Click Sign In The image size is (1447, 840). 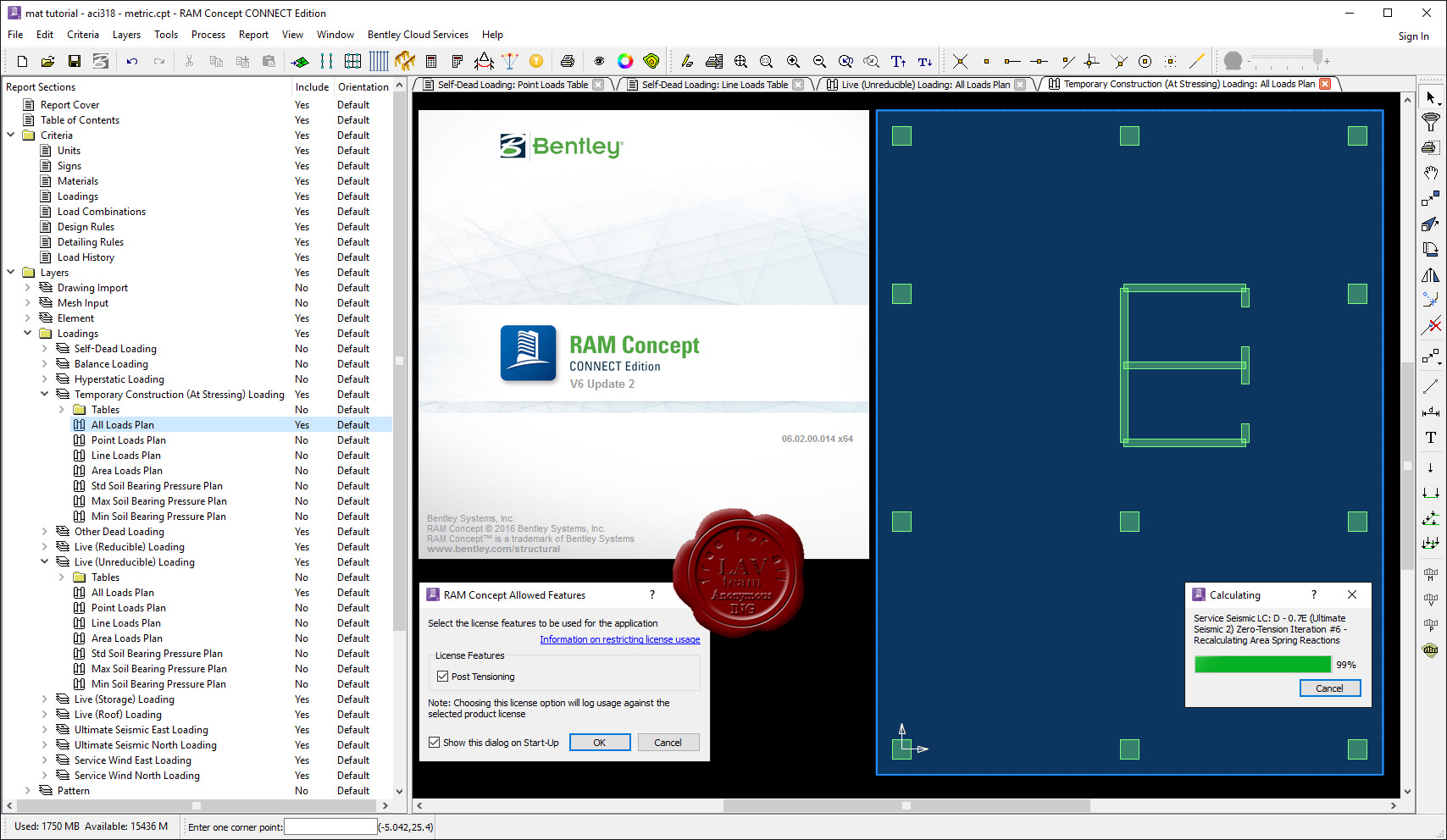tap(1413, 36)
